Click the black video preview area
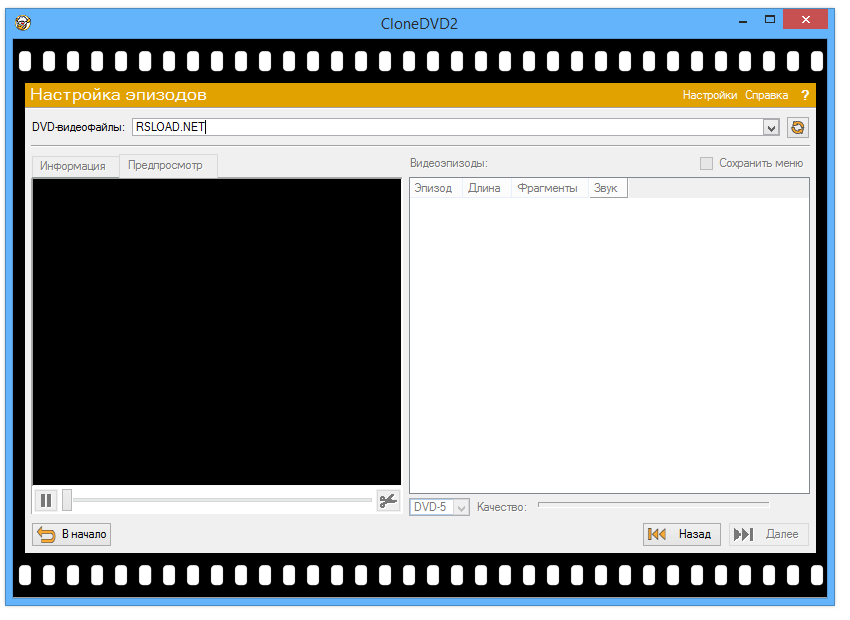 [217, 332]
